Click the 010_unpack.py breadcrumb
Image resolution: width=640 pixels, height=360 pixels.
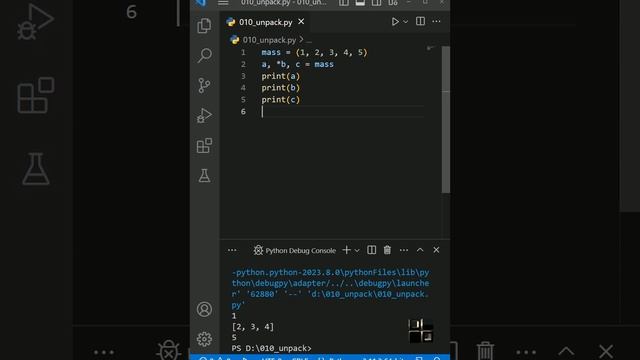pos(269,40)
